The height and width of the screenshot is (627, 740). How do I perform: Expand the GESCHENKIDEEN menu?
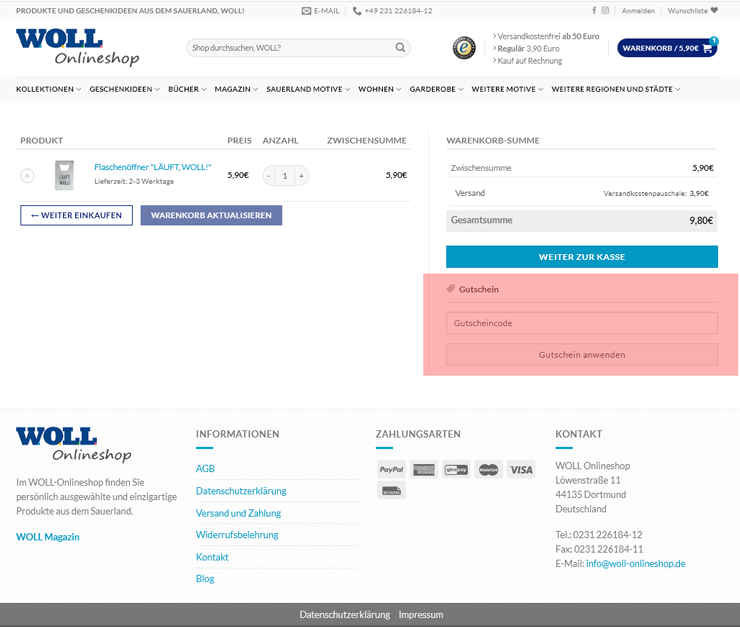click(125, 89)
